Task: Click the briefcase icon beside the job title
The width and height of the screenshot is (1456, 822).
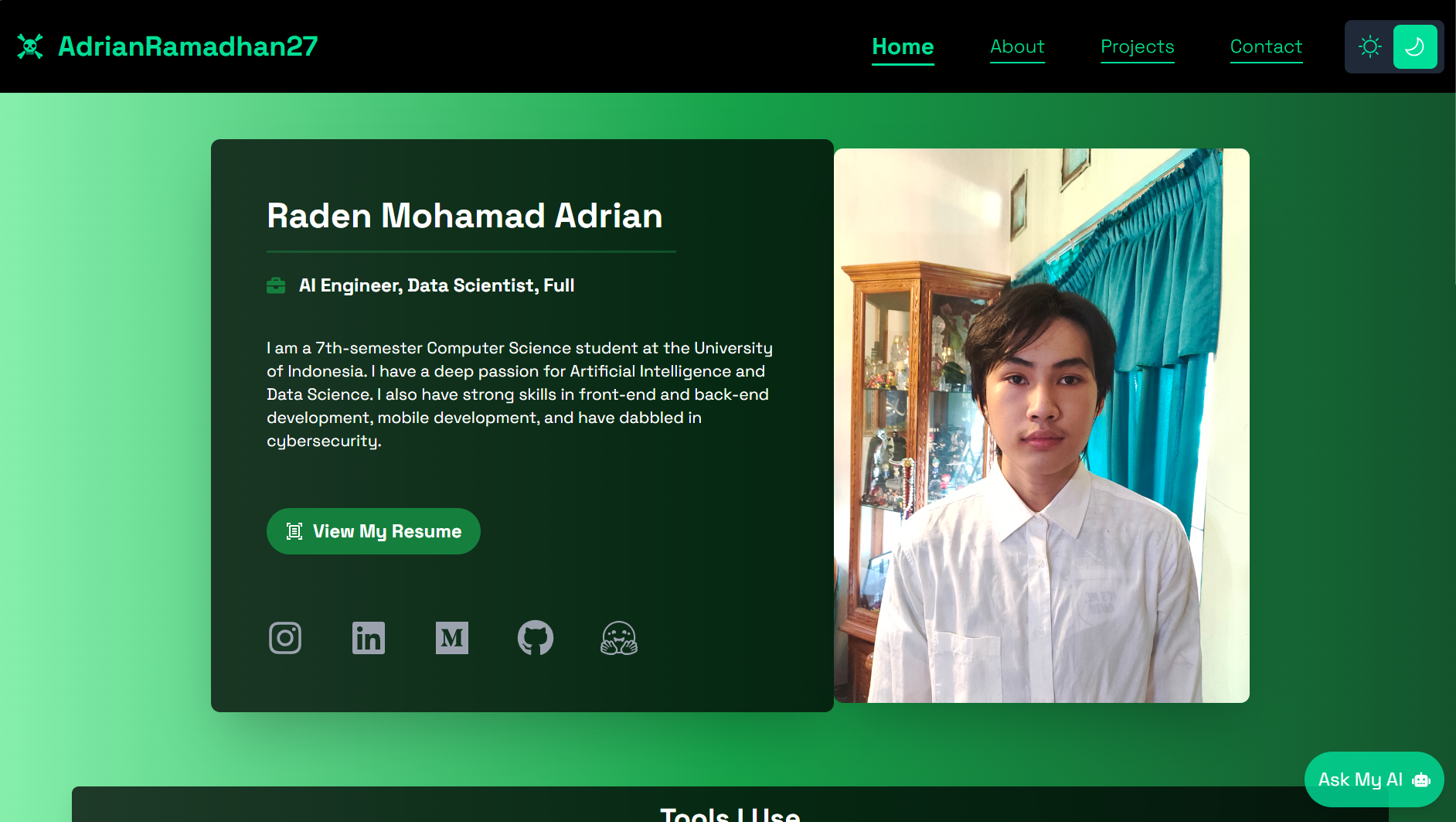Action: pyautogui.click(x=276, y=285)
